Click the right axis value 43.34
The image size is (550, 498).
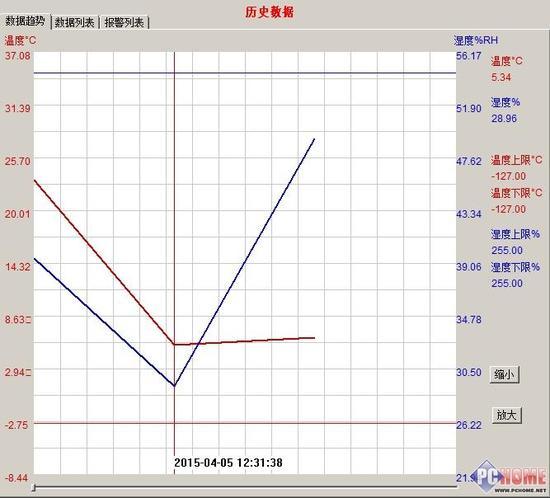[x=469, y=214]
